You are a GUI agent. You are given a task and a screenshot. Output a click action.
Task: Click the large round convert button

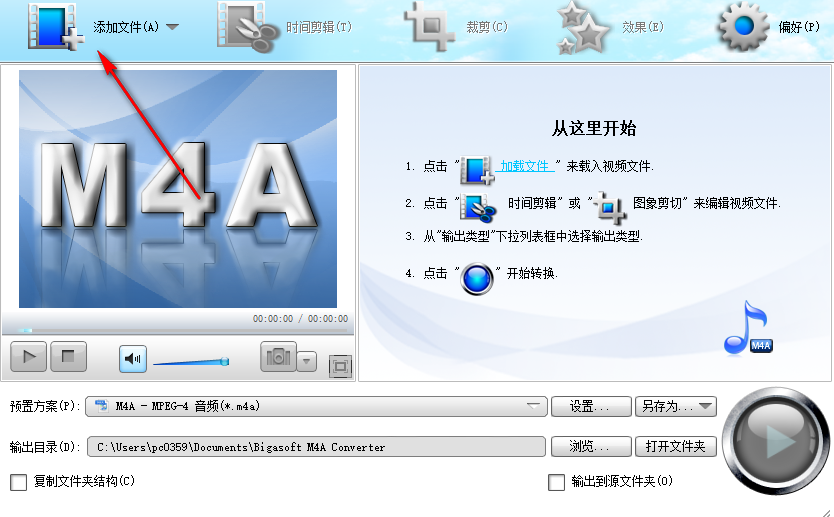coord(776,441)
